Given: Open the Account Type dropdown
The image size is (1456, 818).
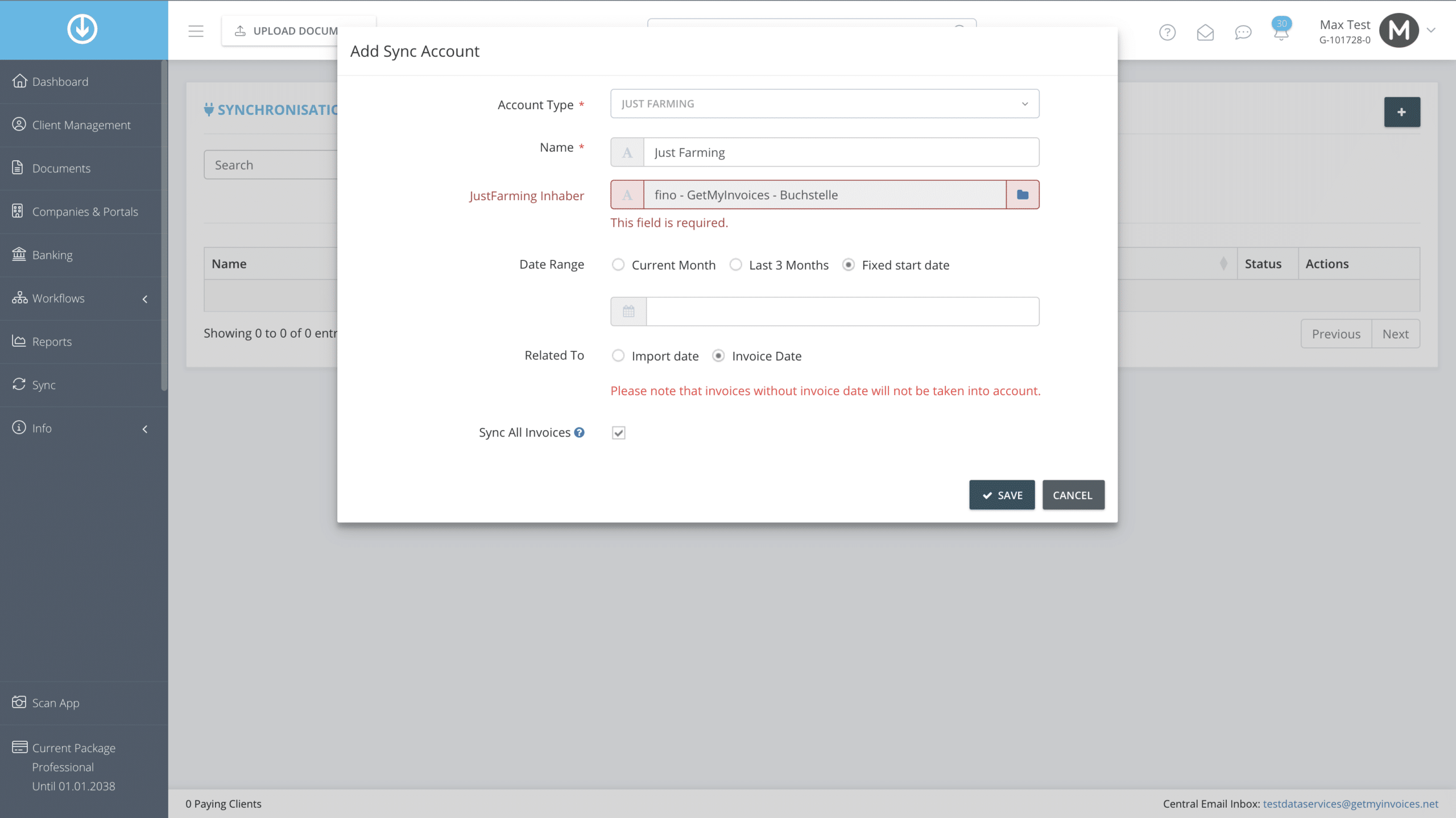Looking at the screenshot, I should pyautogui.click(x=825, y=103).
